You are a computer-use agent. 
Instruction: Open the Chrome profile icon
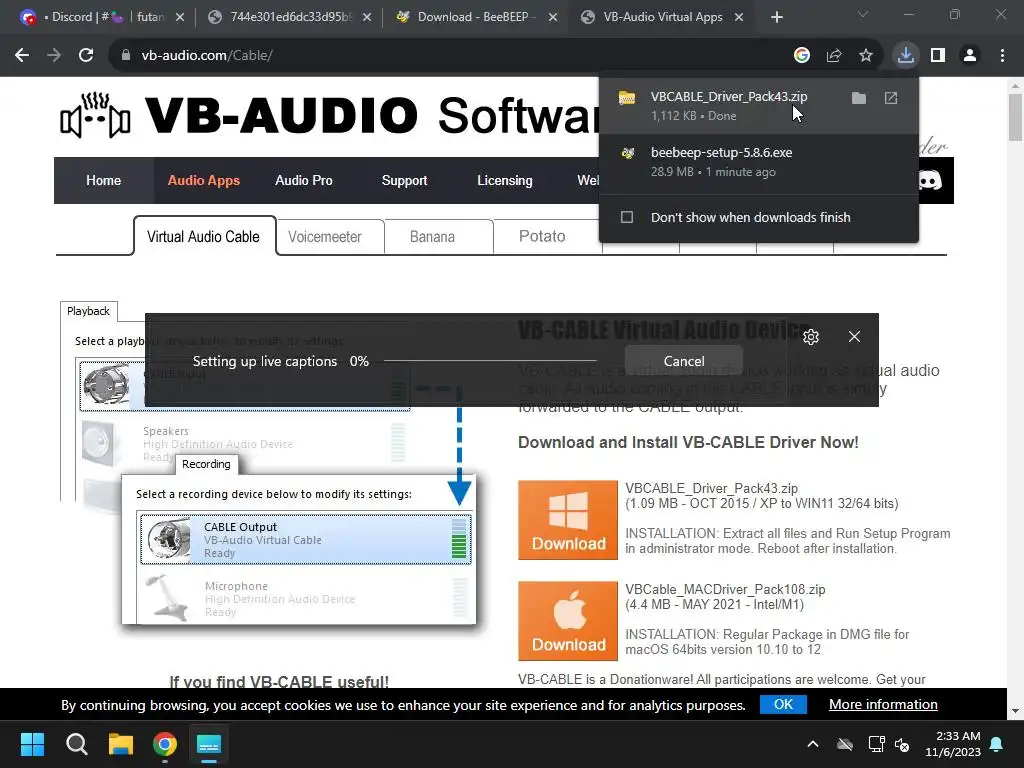pyautogui.click(x=970, y=56)
